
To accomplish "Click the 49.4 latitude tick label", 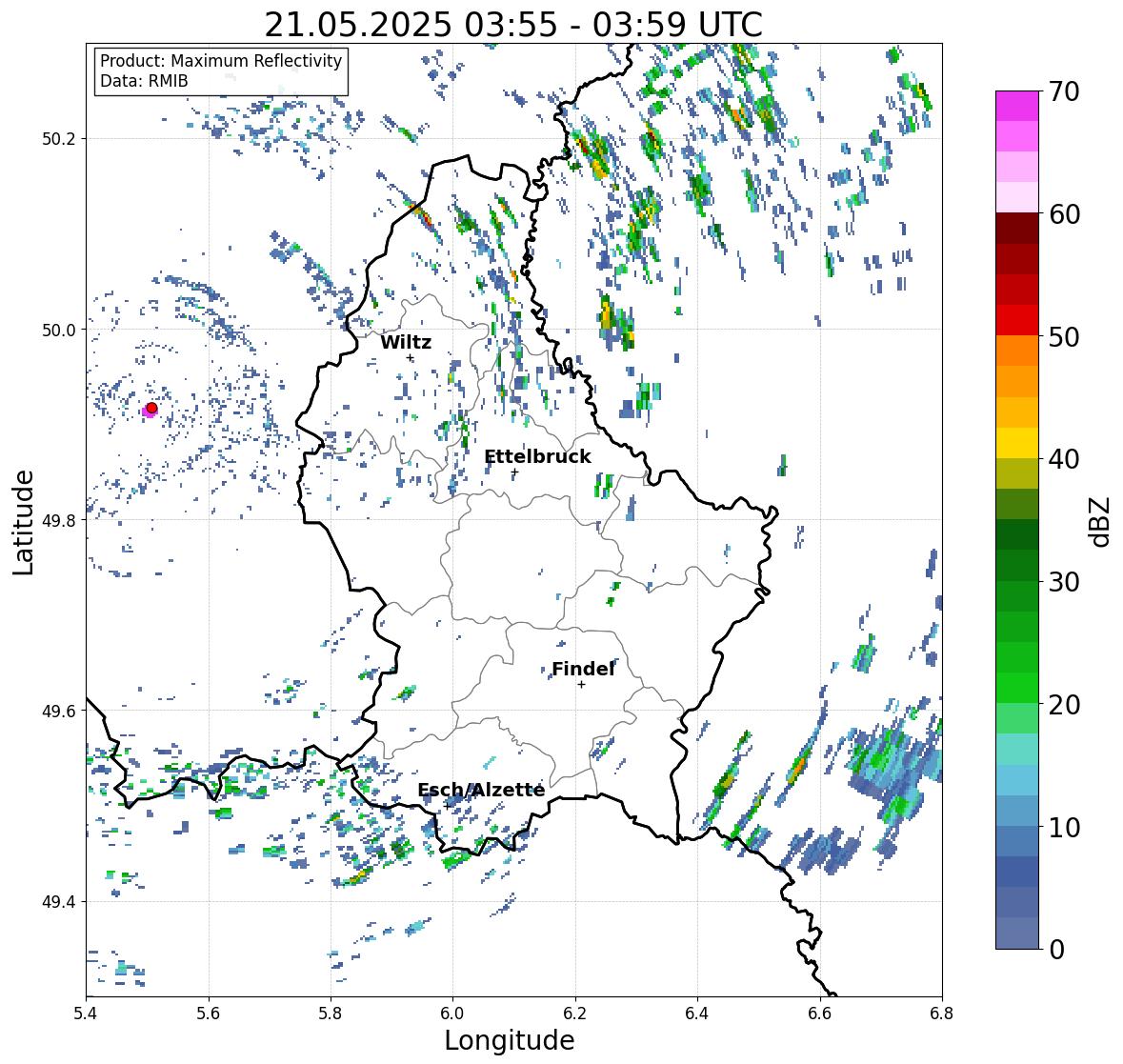I will point(59,902).
